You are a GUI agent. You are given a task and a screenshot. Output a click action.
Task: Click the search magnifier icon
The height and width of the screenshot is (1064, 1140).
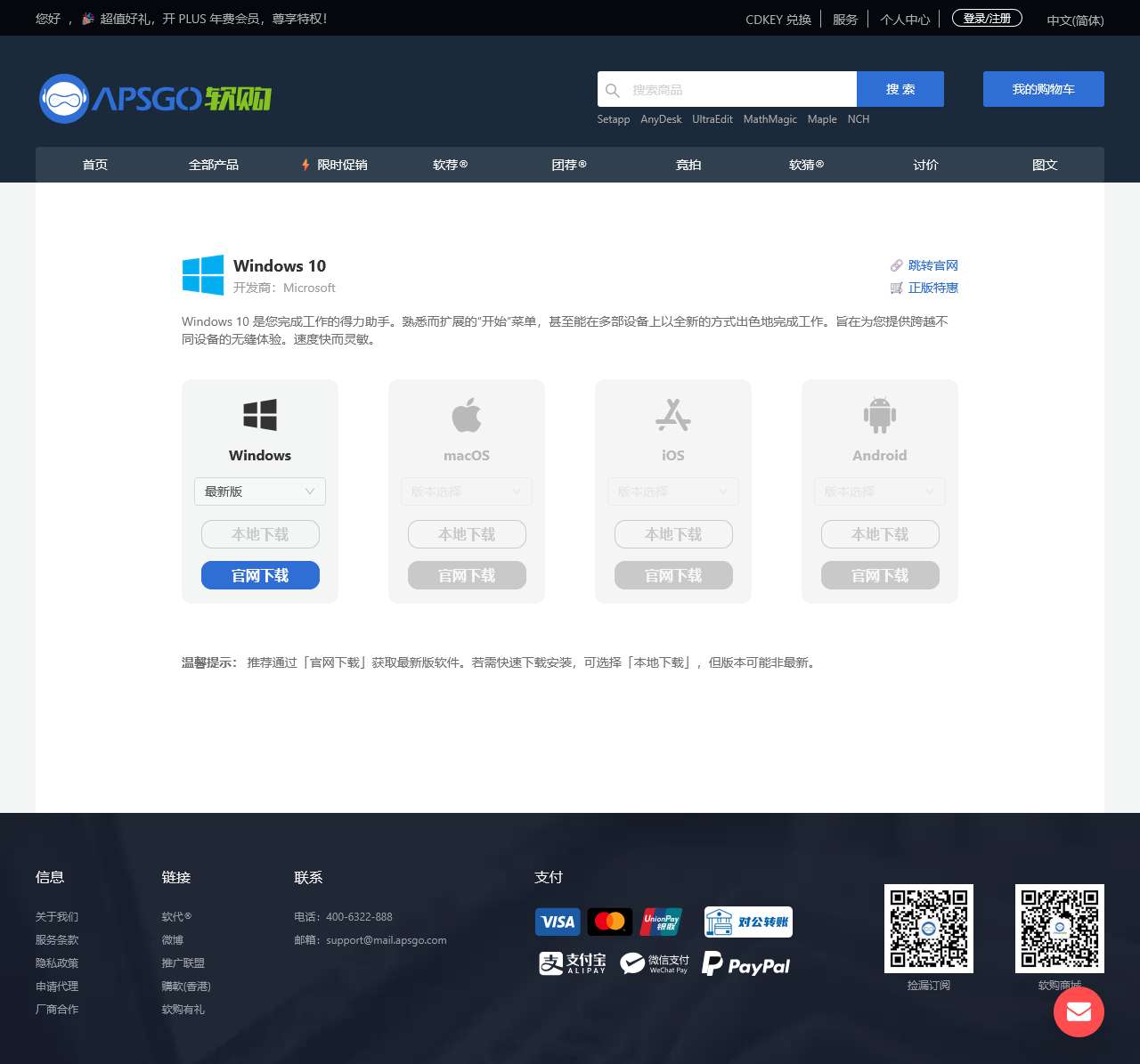pyautogui.click(x=613, y=90)
